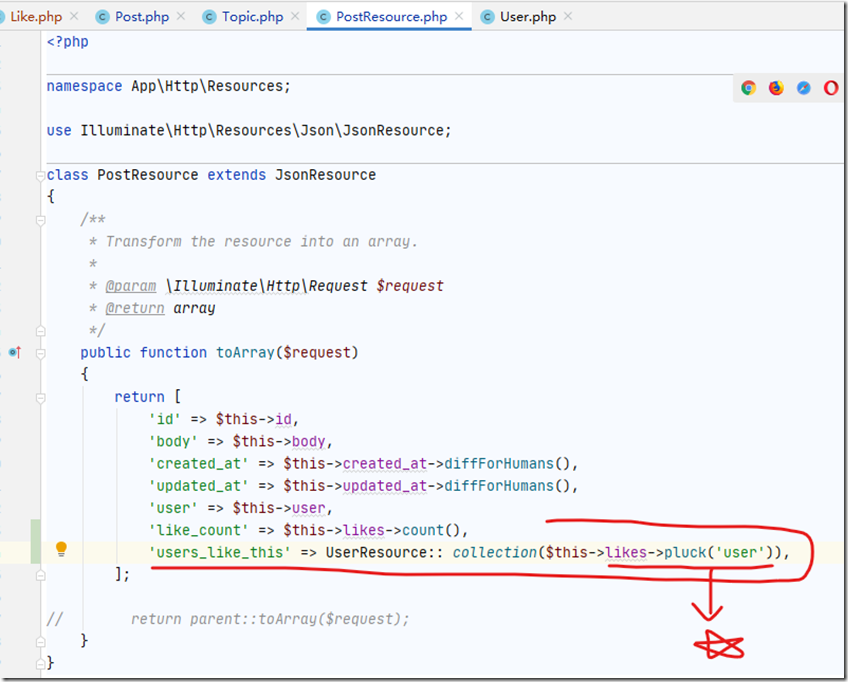The image size is (848, 682).
Task: Open file in Firefox browser
Action: [776, 88]
